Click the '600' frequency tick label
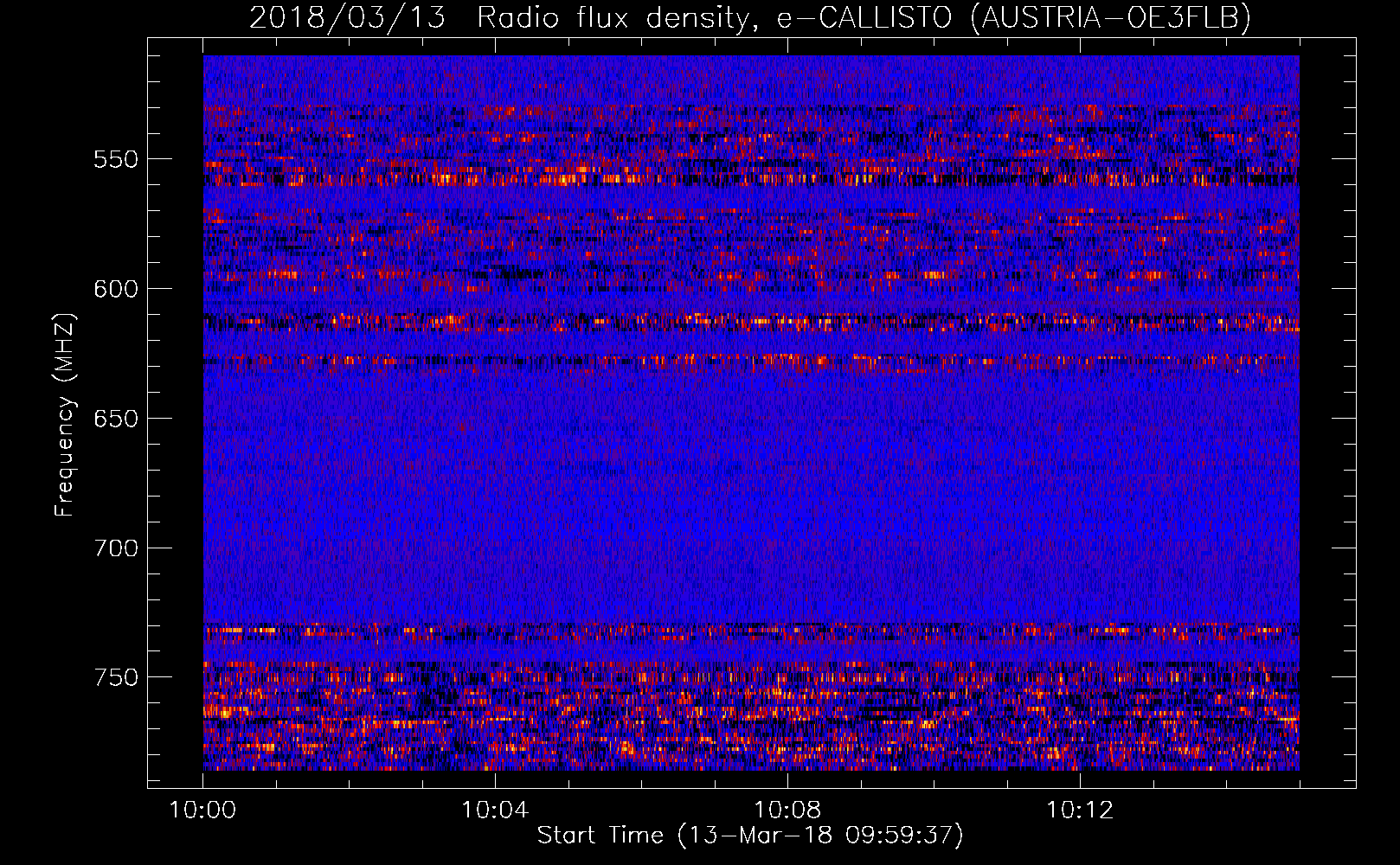The height and width of the screenshot is (865, 1400). pyautogui.click(x=116, y=289)
